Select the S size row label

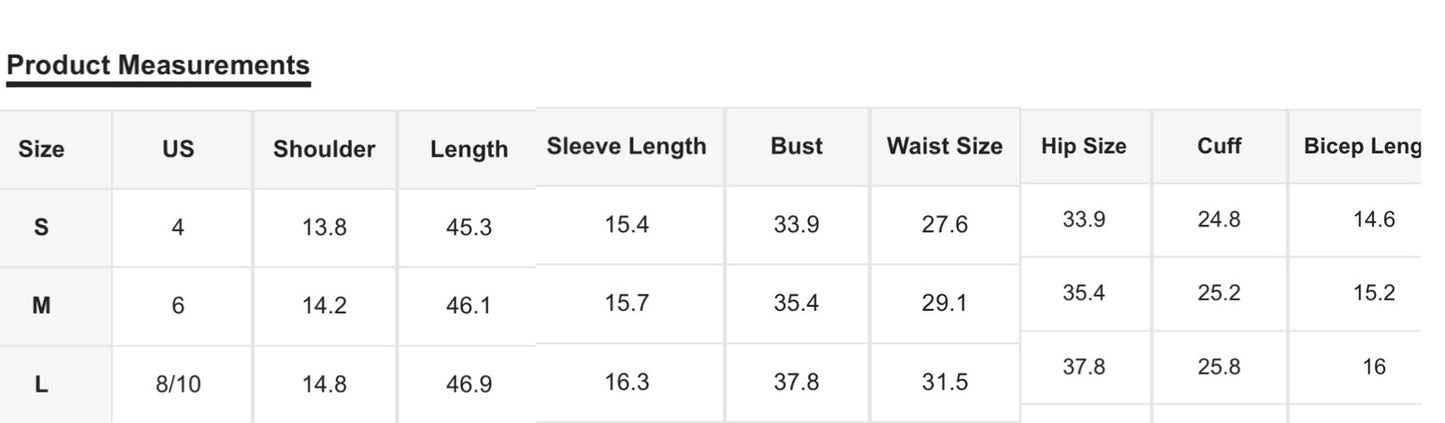coord(41,227)
